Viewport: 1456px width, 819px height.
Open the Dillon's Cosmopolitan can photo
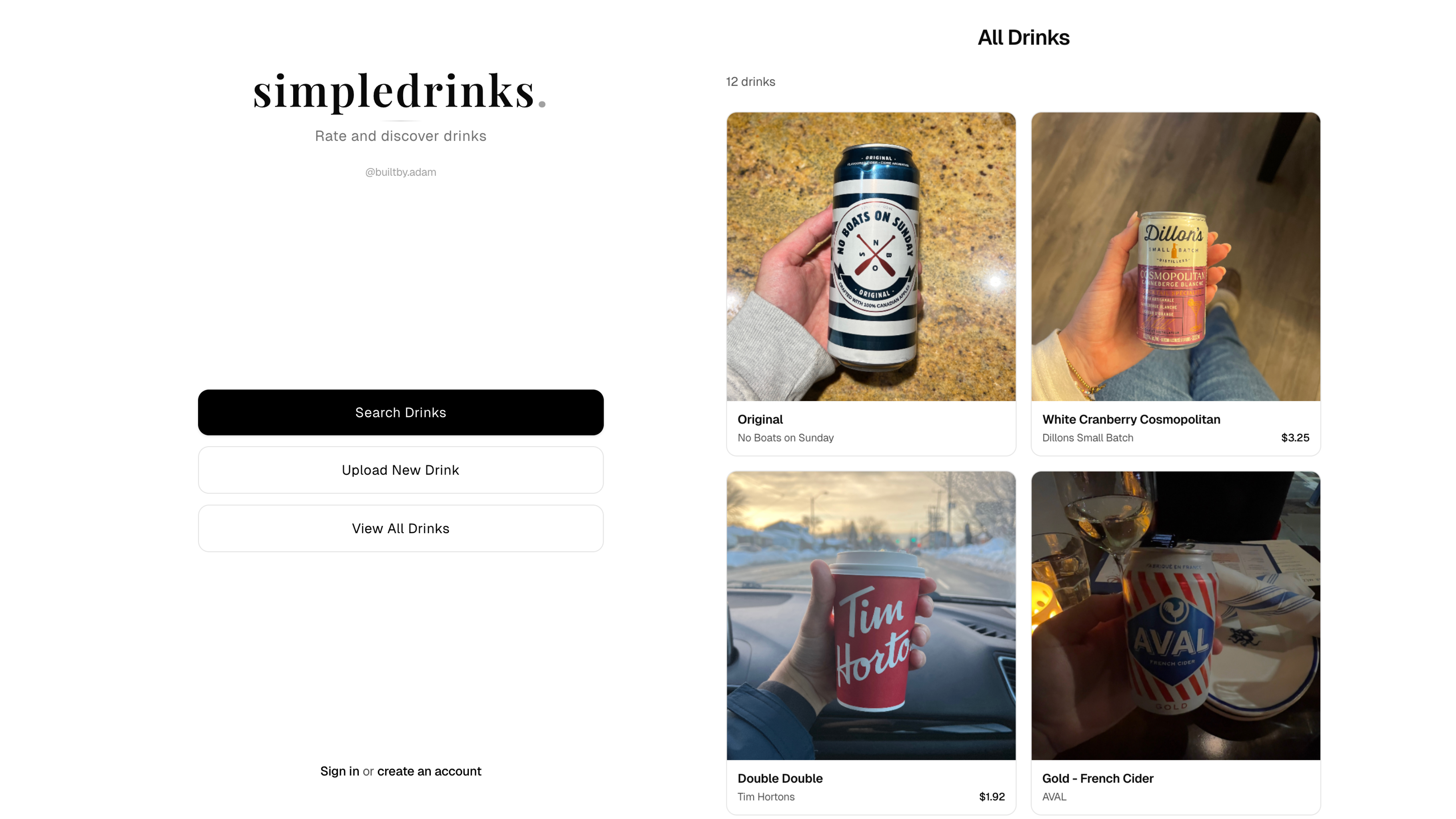(1176, 257)
